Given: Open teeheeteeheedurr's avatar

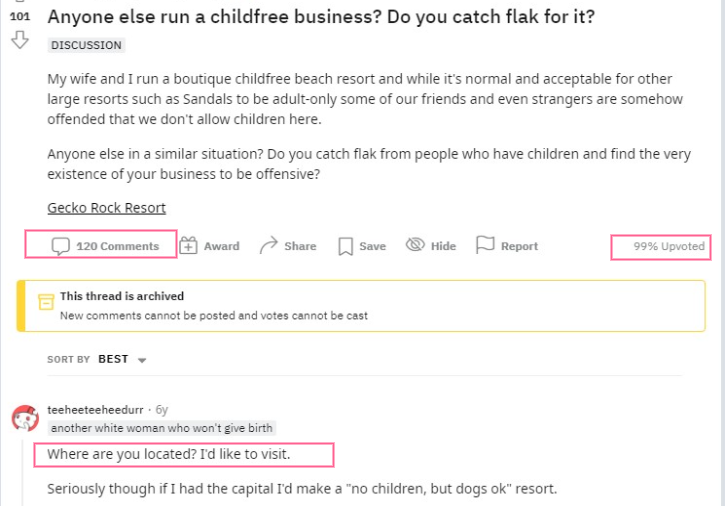Looking at the screenshot, I should click(x=25, y=418).
